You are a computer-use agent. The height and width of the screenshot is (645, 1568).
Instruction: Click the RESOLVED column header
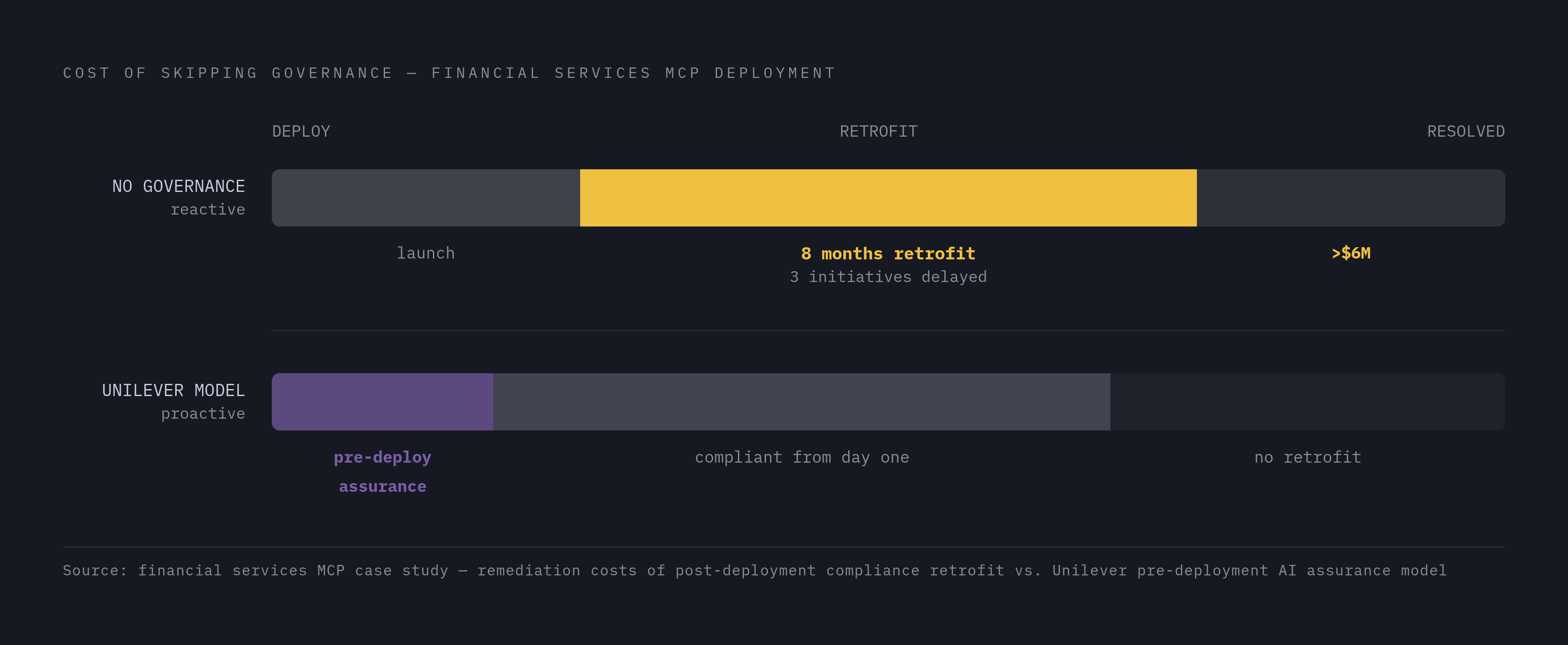click(1466, 131)
